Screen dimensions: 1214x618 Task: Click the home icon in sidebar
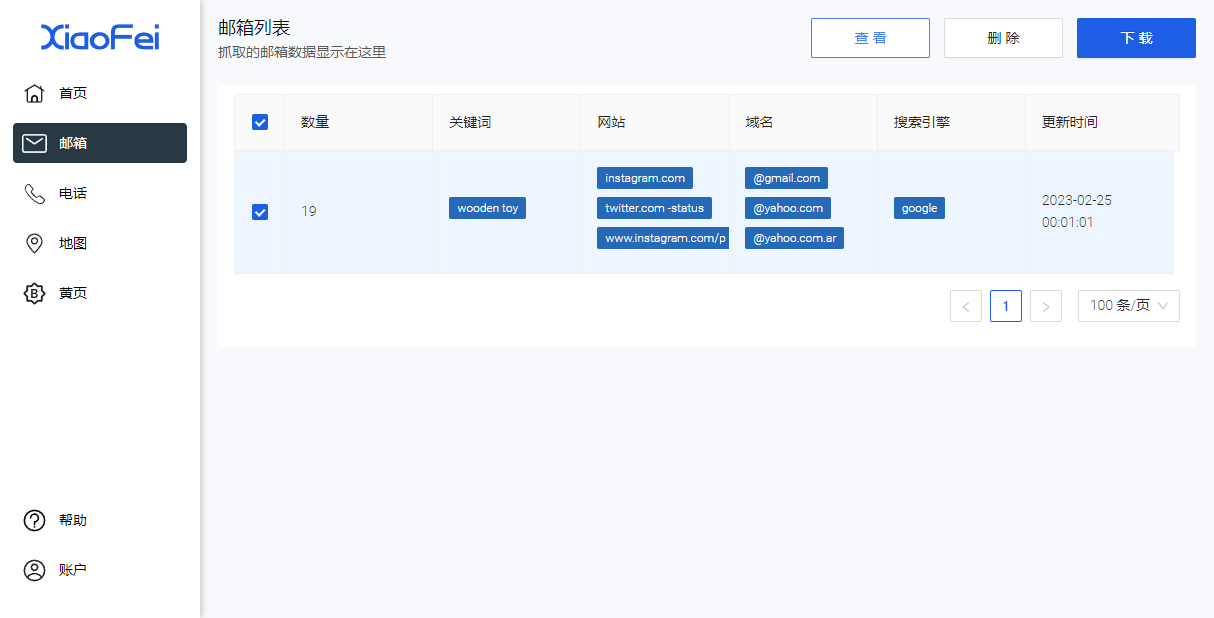(34, 93)
